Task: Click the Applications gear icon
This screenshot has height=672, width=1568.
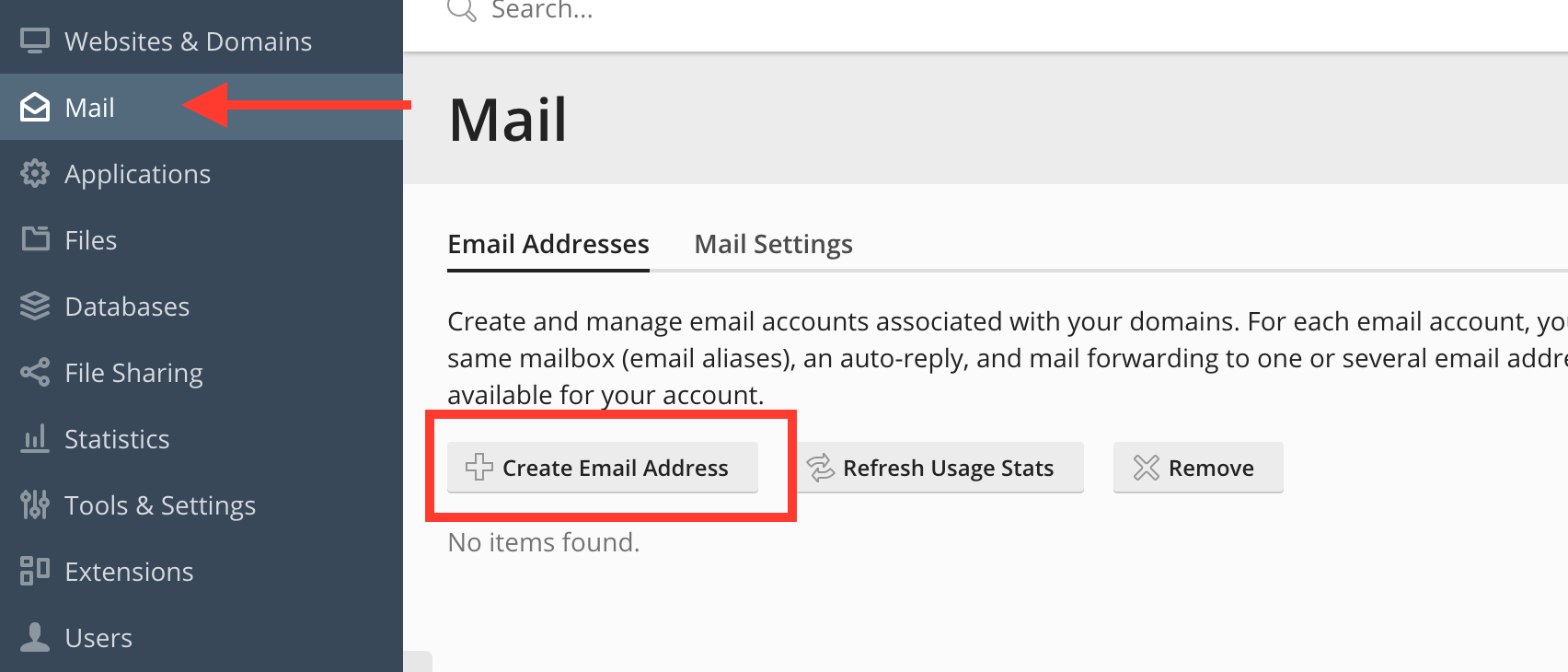Action: (35, 174)
